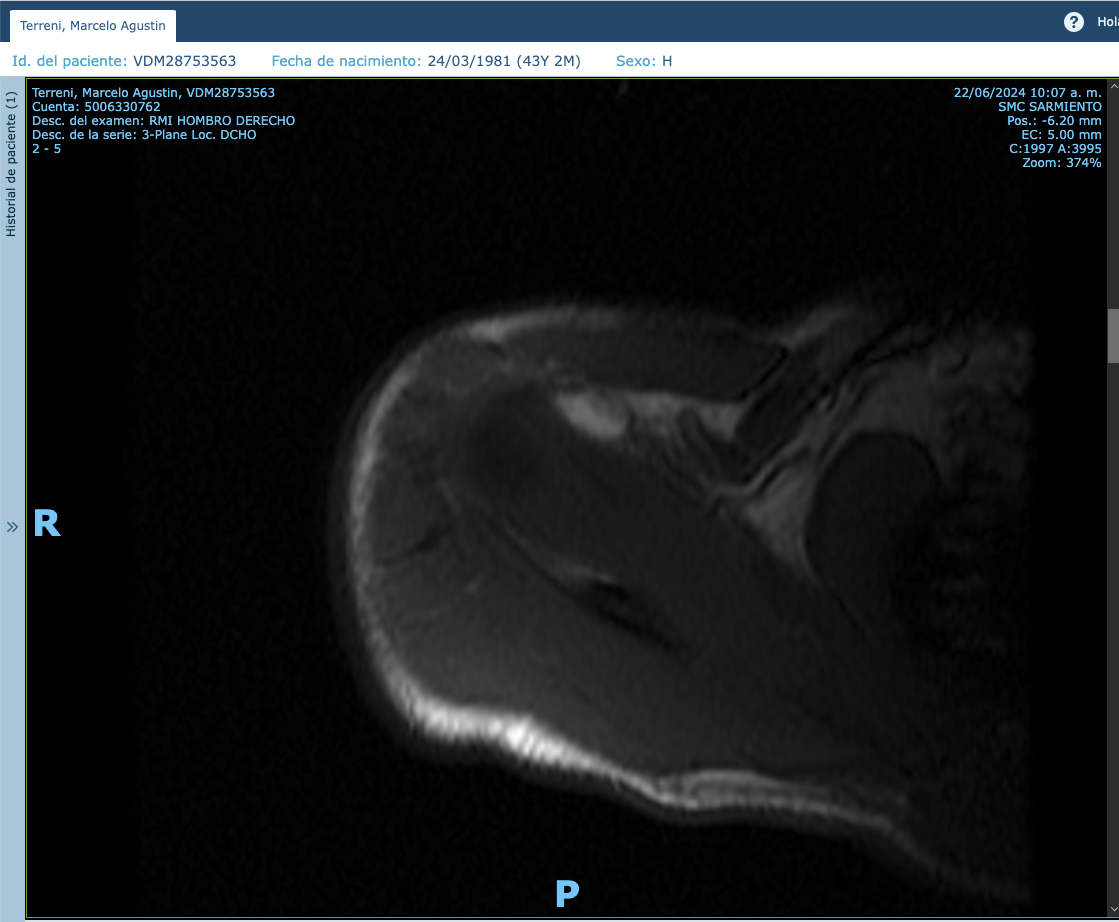The width and height of the screenshot is (1119, 922).
Task: Click the Zoom 374% overlay text
Action: point(1061,163)
